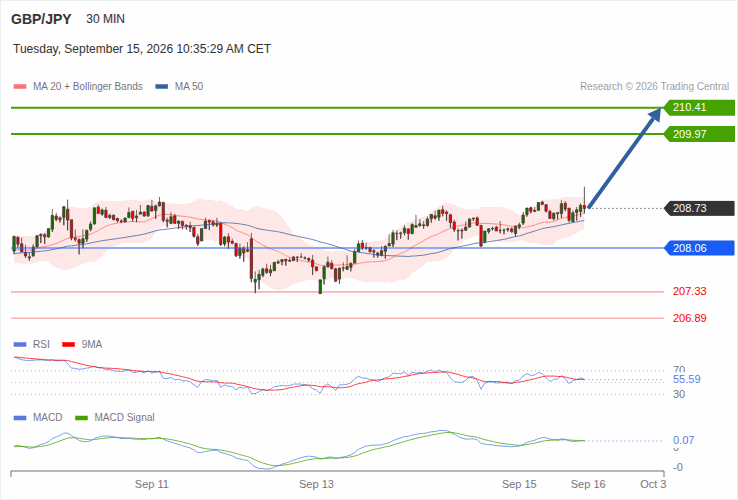Image resolution: width=738 pixels, height=500 pixels.
Task: Click the MACD Signal green legend marker
Action: point(81,418)
